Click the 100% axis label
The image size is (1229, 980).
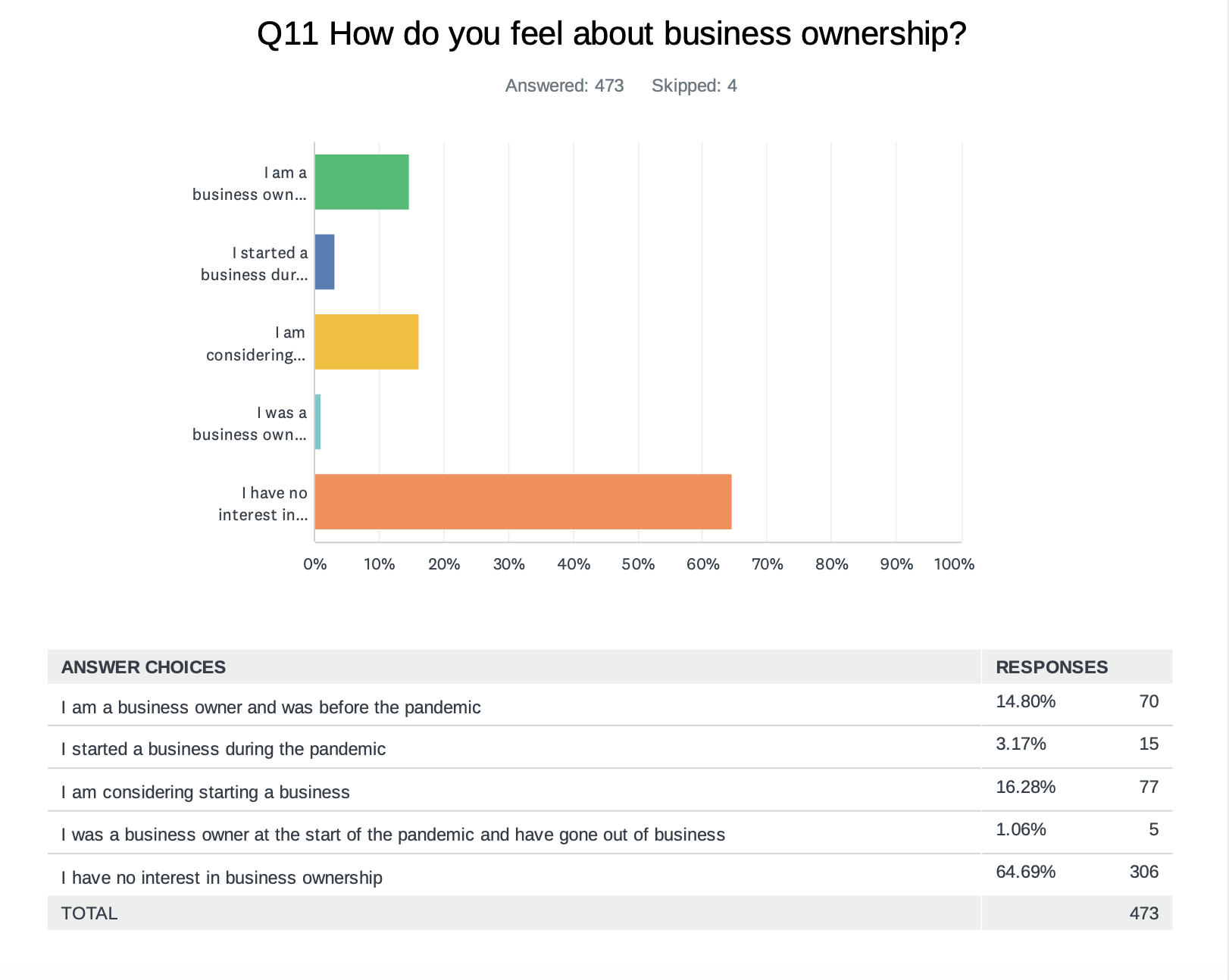click(x=954, y=564)
